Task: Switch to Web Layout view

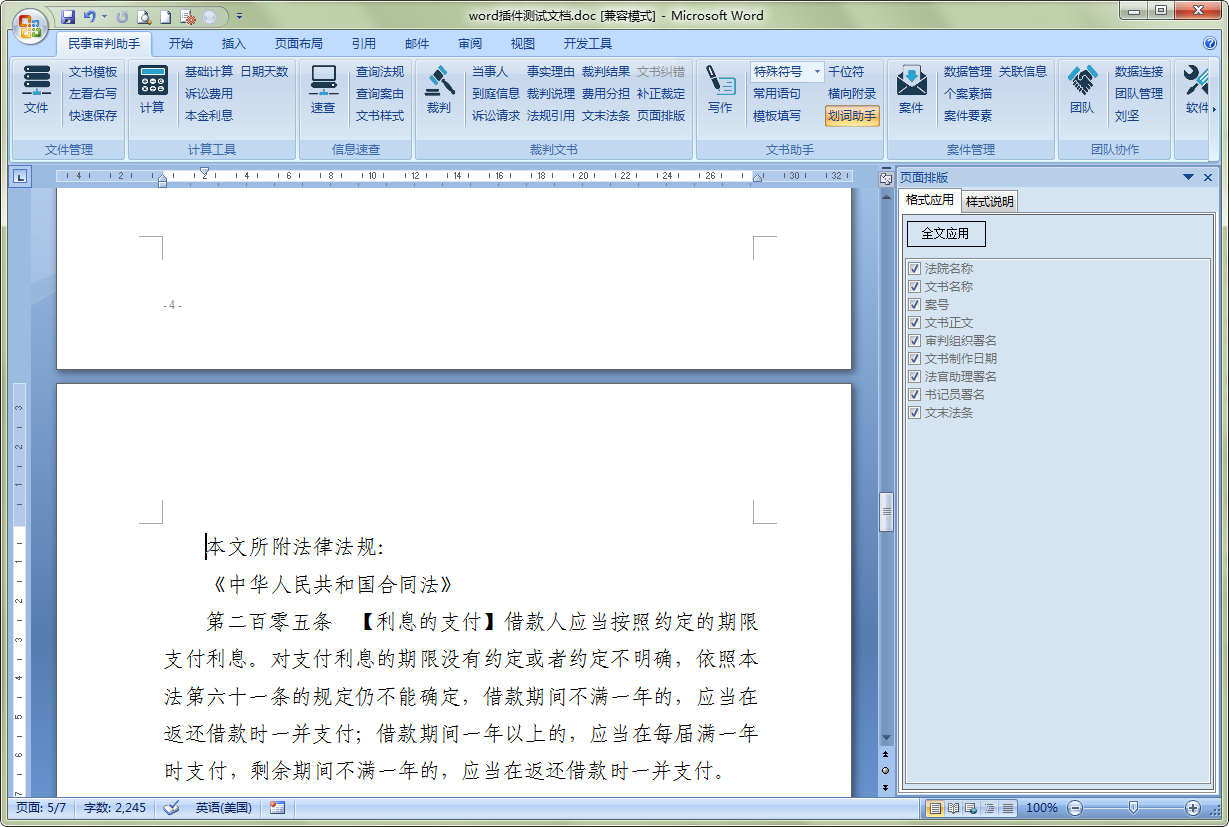Action: (971, 808)
